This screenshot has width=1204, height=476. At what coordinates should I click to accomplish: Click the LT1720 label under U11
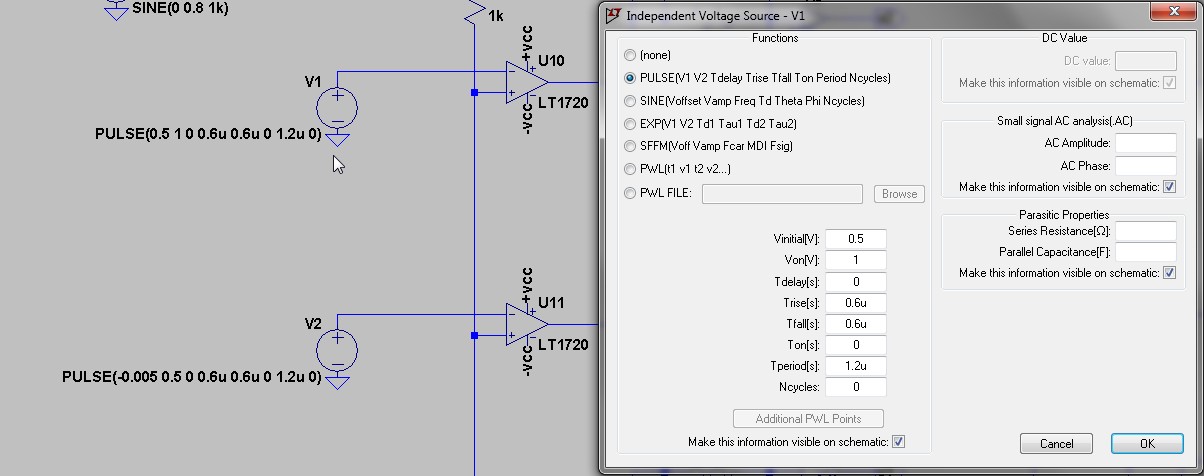point(563,345)
